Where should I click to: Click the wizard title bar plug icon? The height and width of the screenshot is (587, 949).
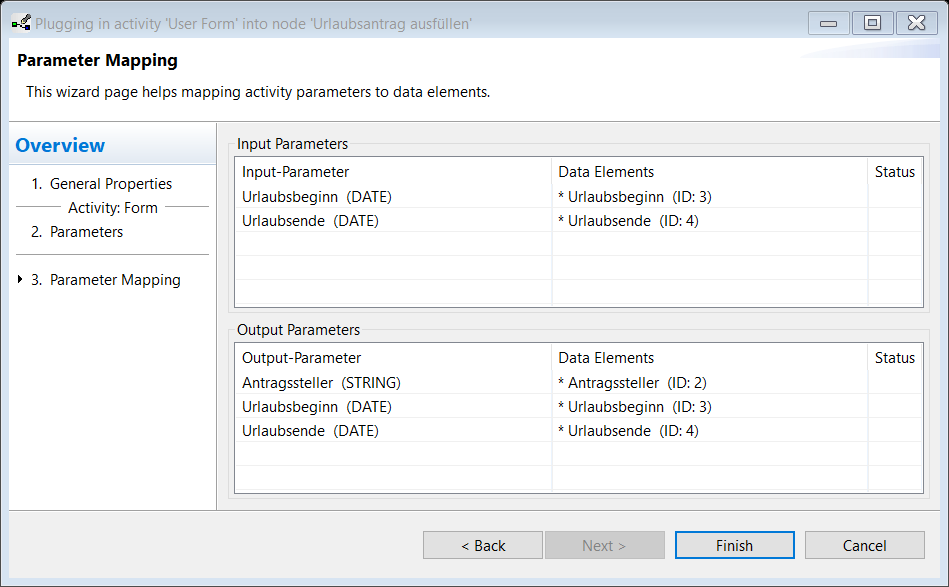(21, 23)
